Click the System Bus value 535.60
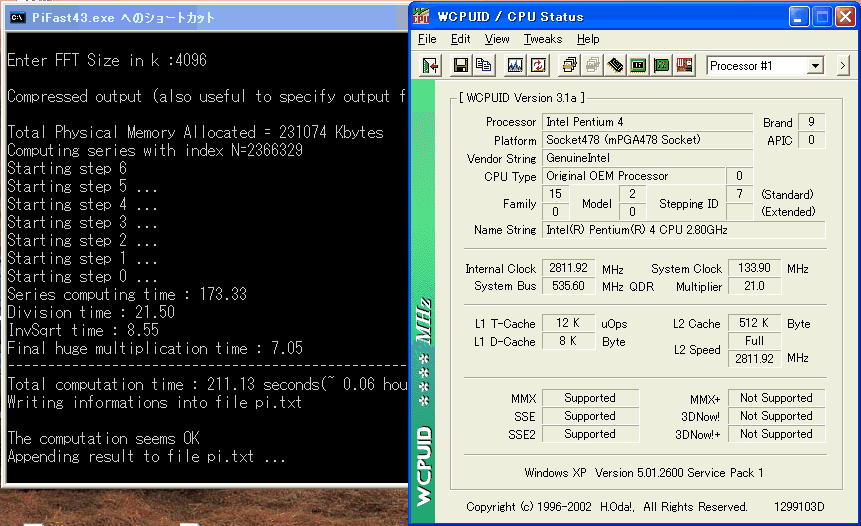The width and height of the screenshot is (861, 526). pos(568,286)
